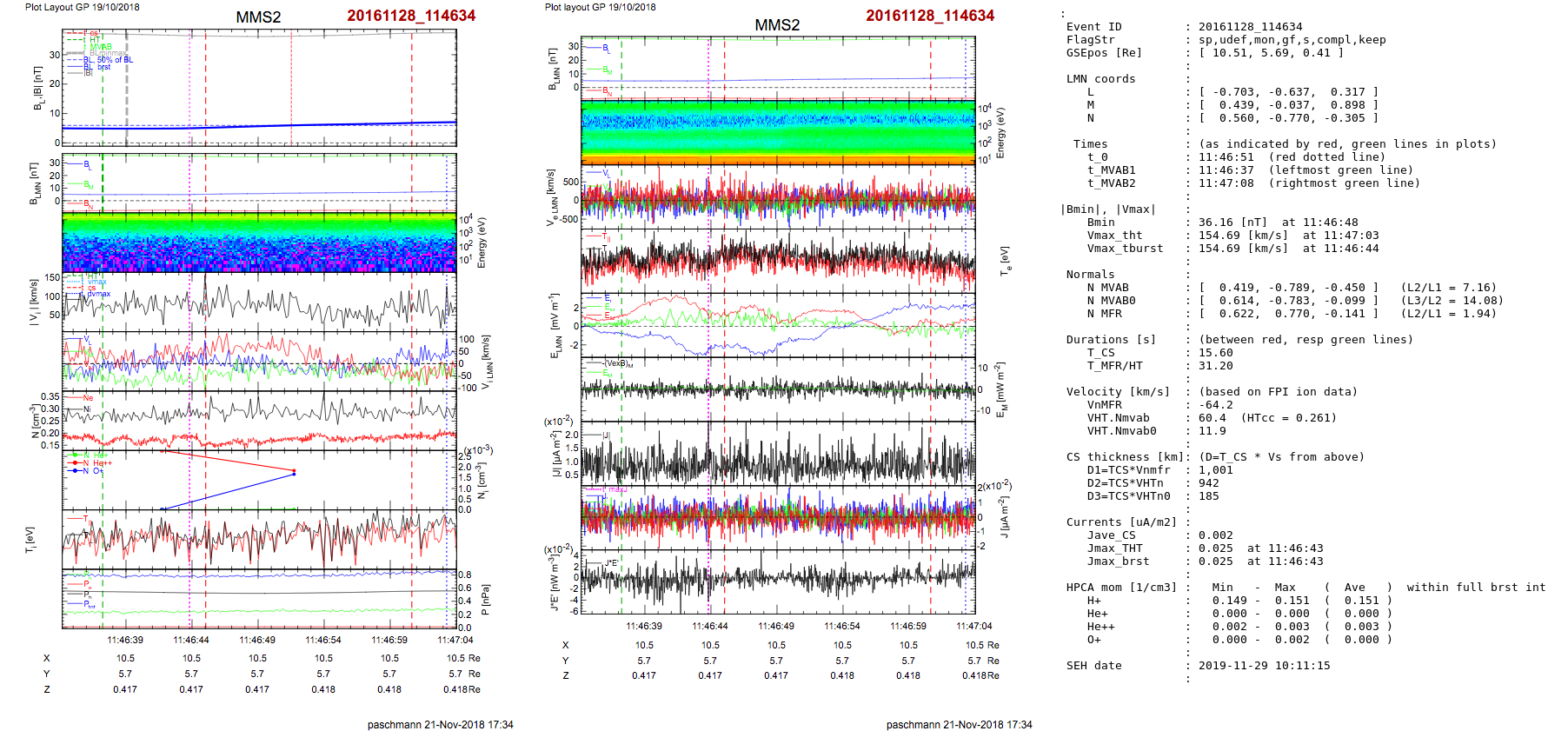Click the red He++ legend marker in the left plot
Image resolution: width=1568 pixels, height=731 pixels.
(x=76, y=463)
